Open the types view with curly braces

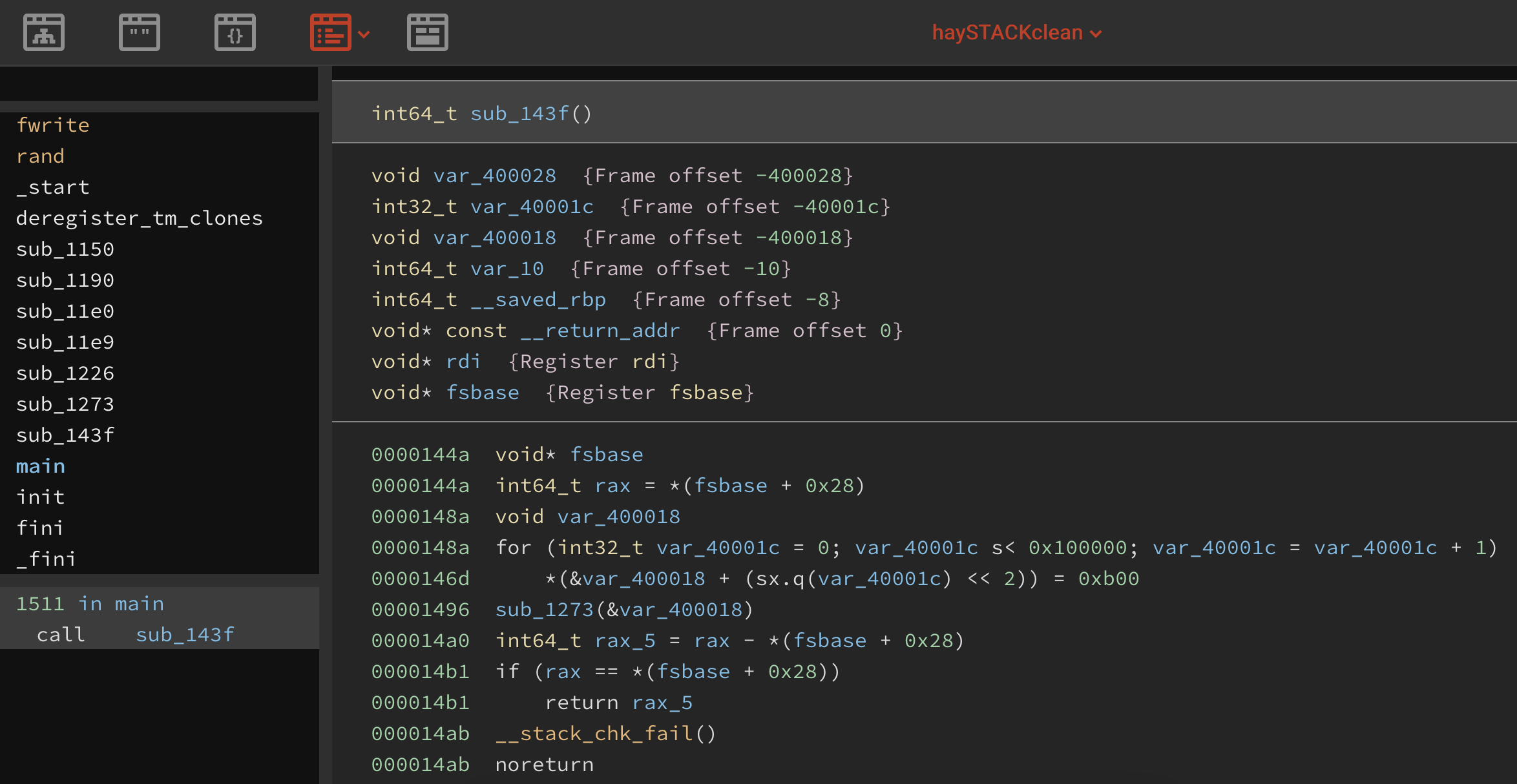(235, 32)
